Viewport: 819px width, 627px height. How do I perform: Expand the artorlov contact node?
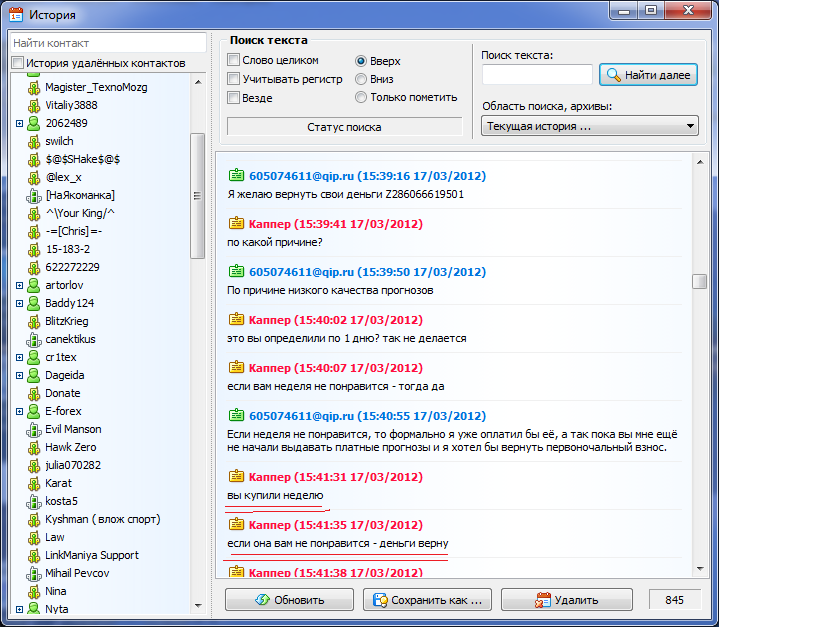point(19,286)
